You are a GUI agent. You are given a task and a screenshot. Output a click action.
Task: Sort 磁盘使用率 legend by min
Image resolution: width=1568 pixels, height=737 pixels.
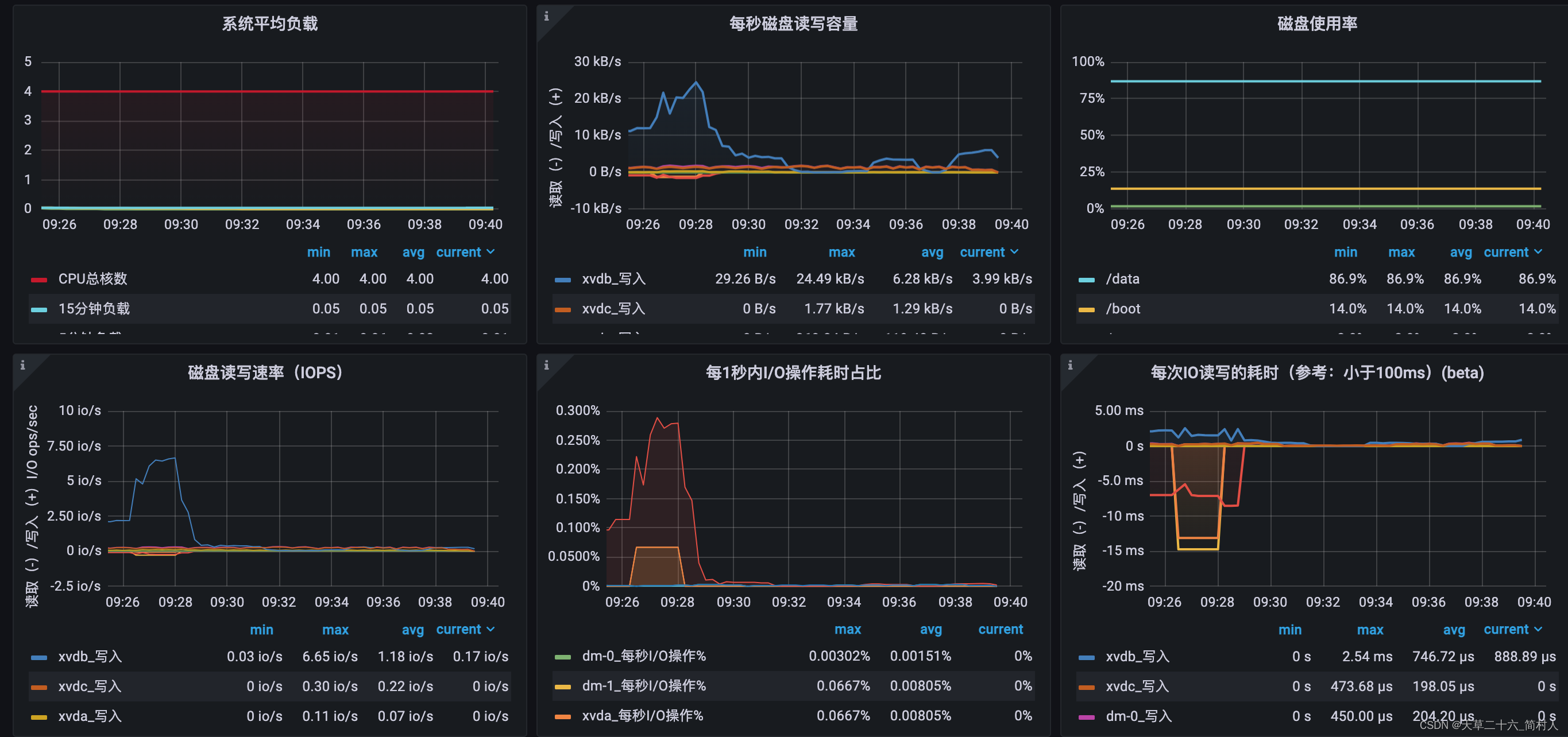pos(1345,252)
